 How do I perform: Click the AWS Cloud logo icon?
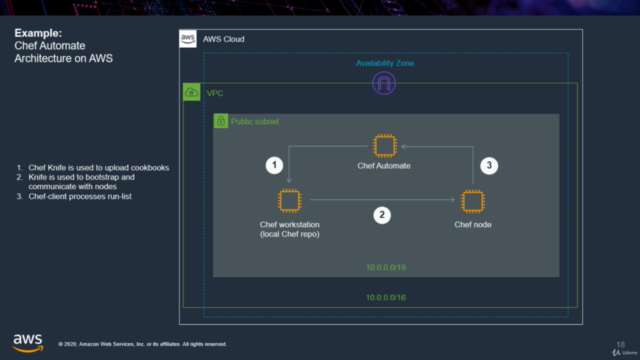point(188,39)
